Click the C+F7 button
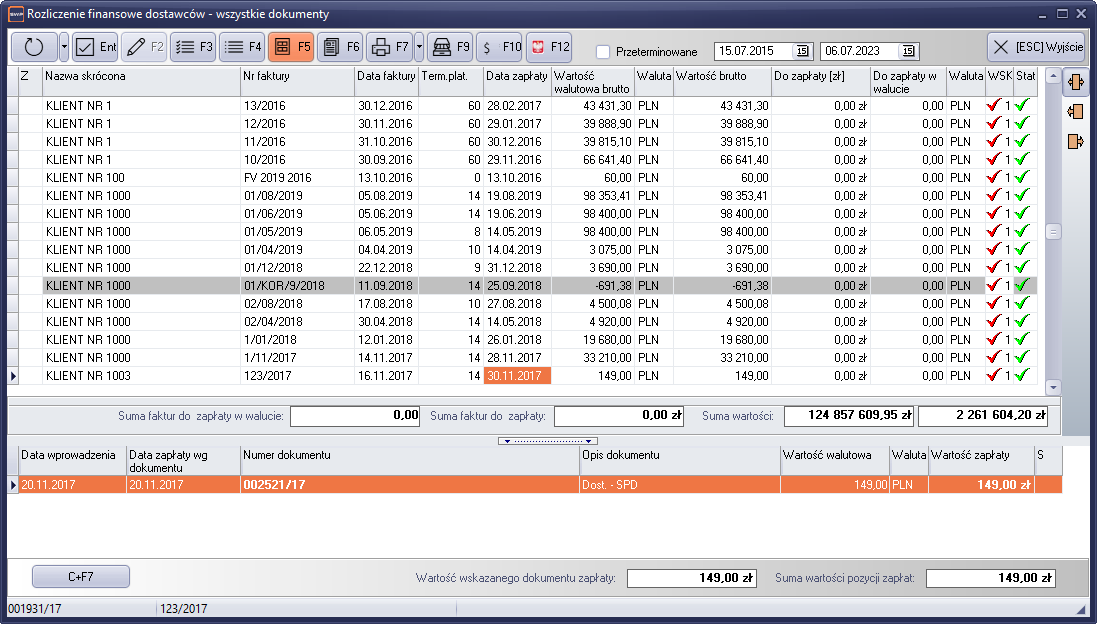Screen dimensions: 1097x624 tap(81, 577)
